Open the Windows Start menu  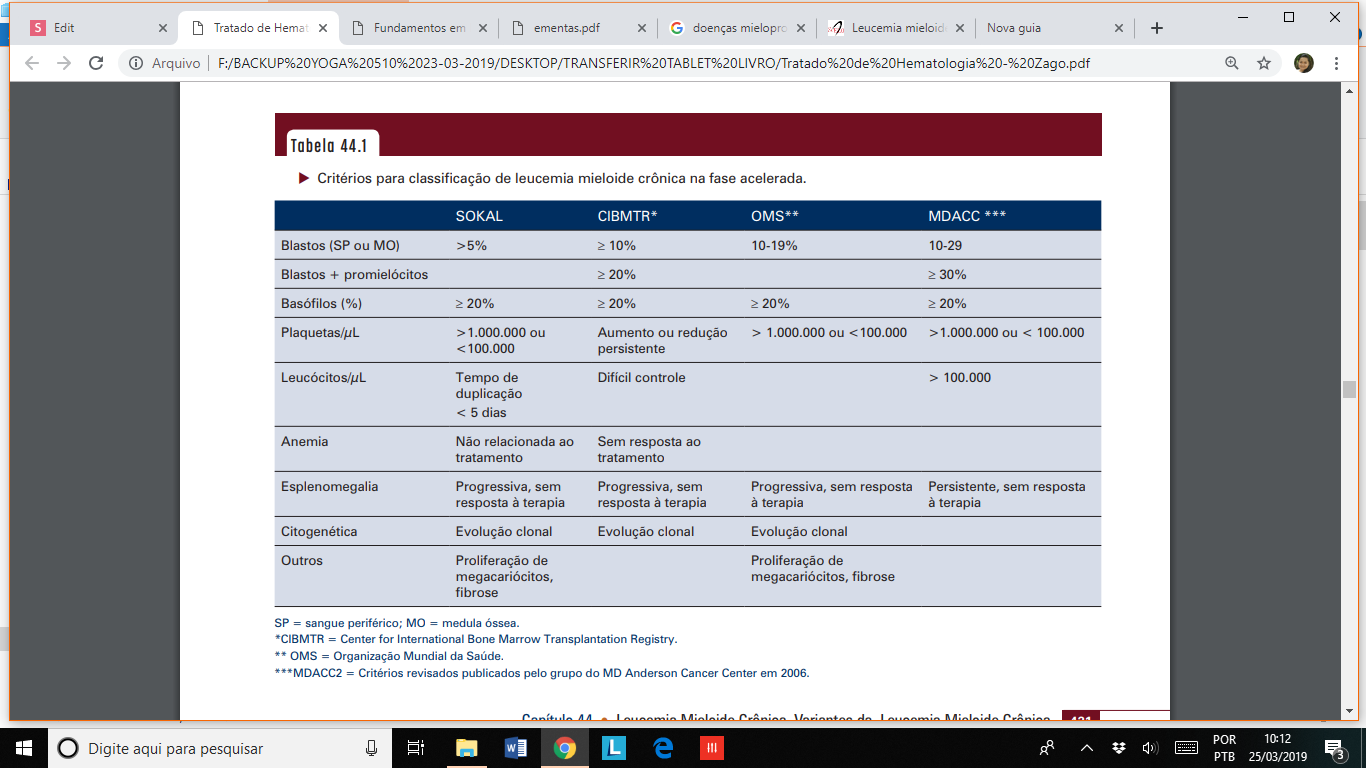click(x=24, y=748)
